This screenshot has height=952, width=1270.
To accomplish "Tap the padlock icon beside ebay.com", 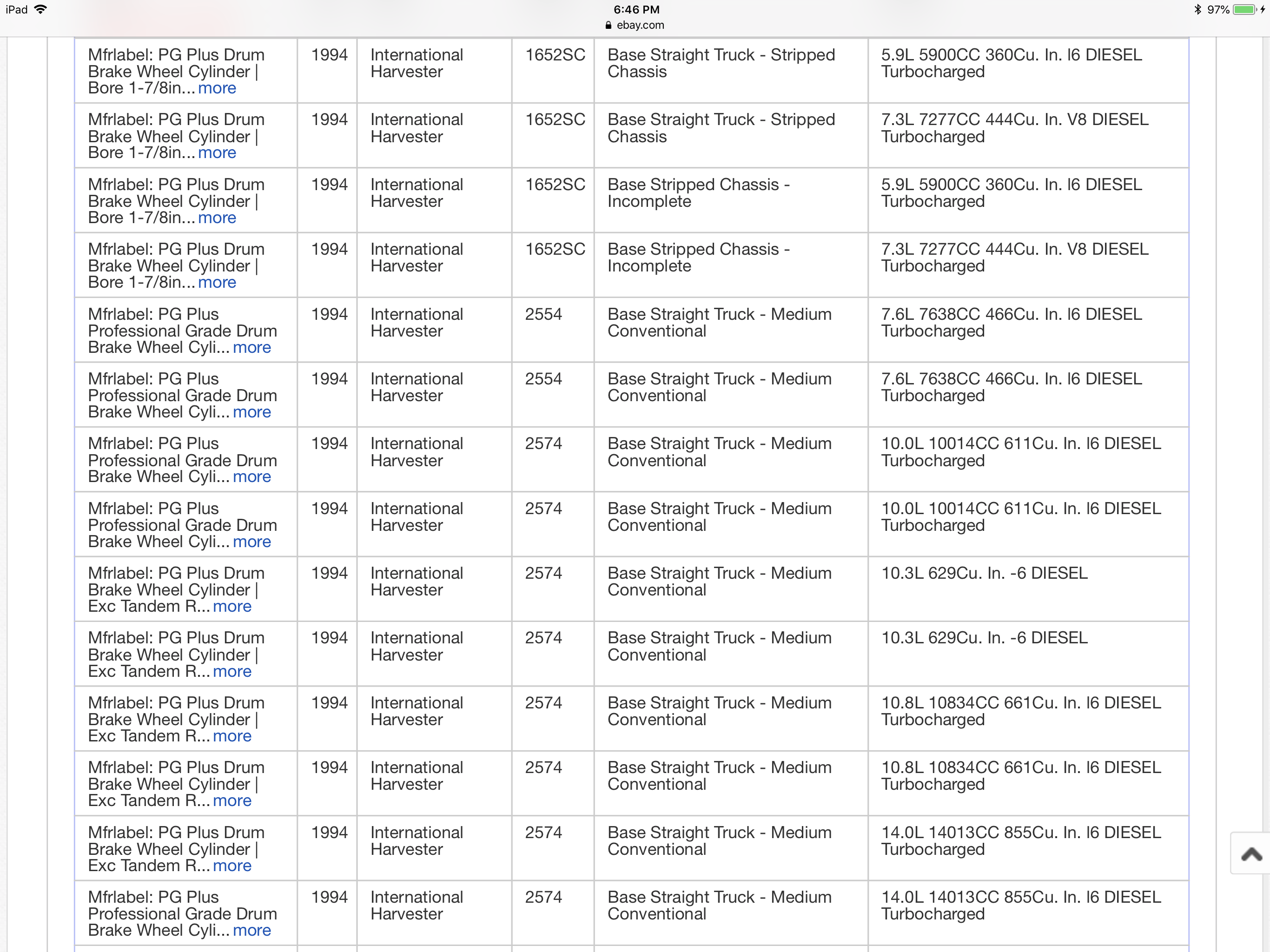I will coord(608,25).
